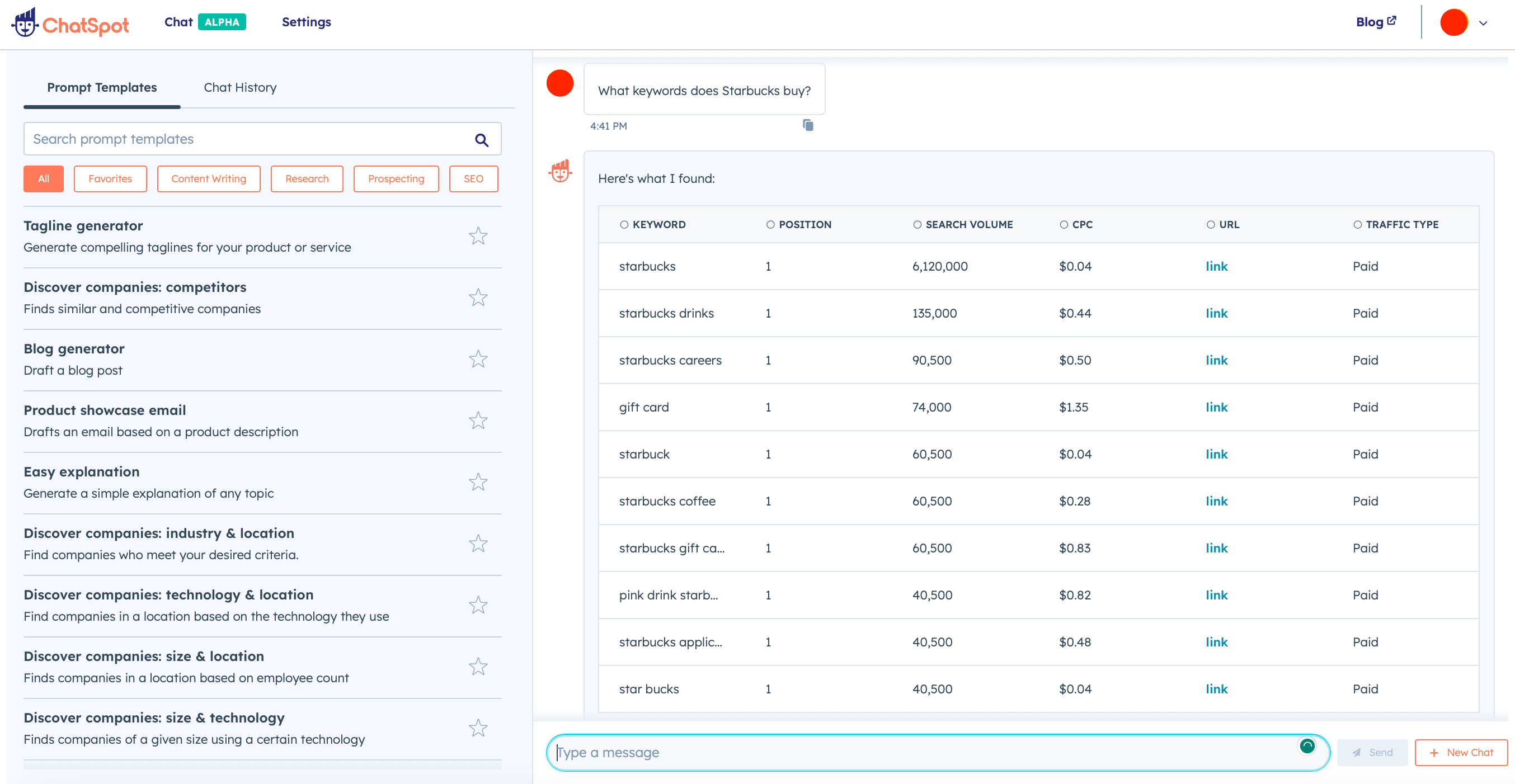Viewport: 1515px width, 784px height.
Task: Filter templates by Research
Action: [x=307, y=178]
